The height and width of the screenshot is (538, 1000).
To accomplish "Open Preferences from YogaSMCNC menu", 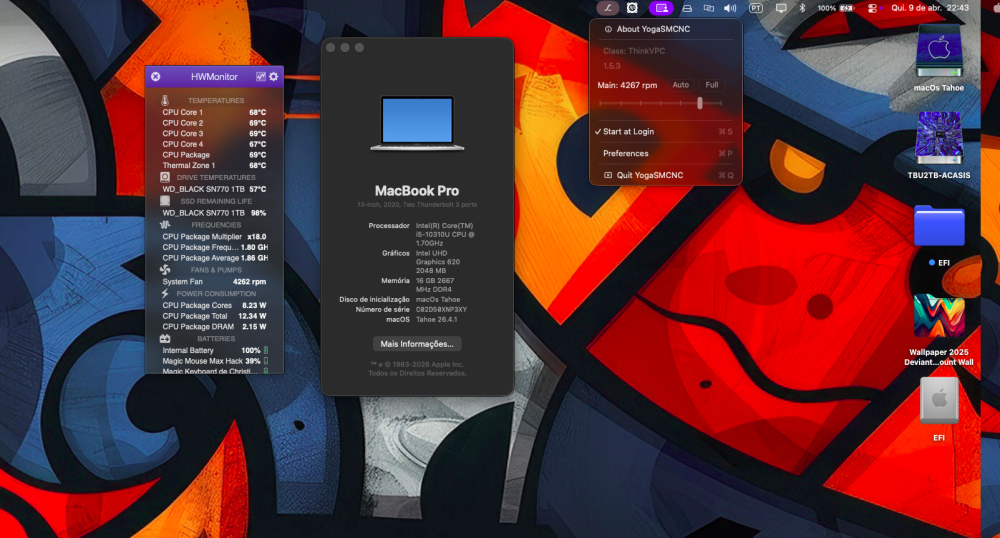I will click(x=666, y=154).
